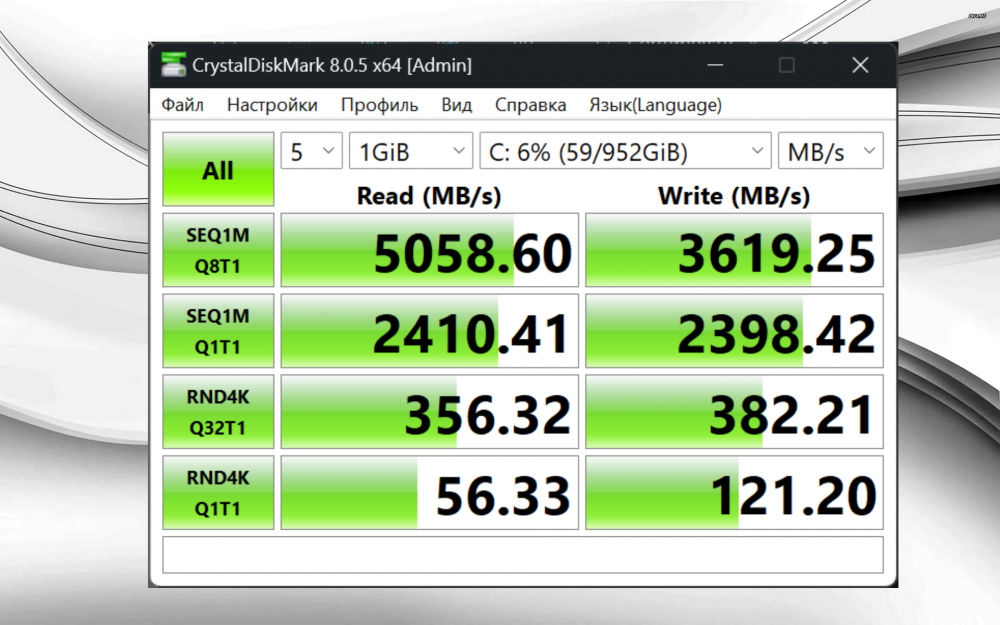Open the MB/s unit dropdown
Image resolution: width=1000 pixels, height=625 pixels.
pyautogui.click(x=831, y=151)
